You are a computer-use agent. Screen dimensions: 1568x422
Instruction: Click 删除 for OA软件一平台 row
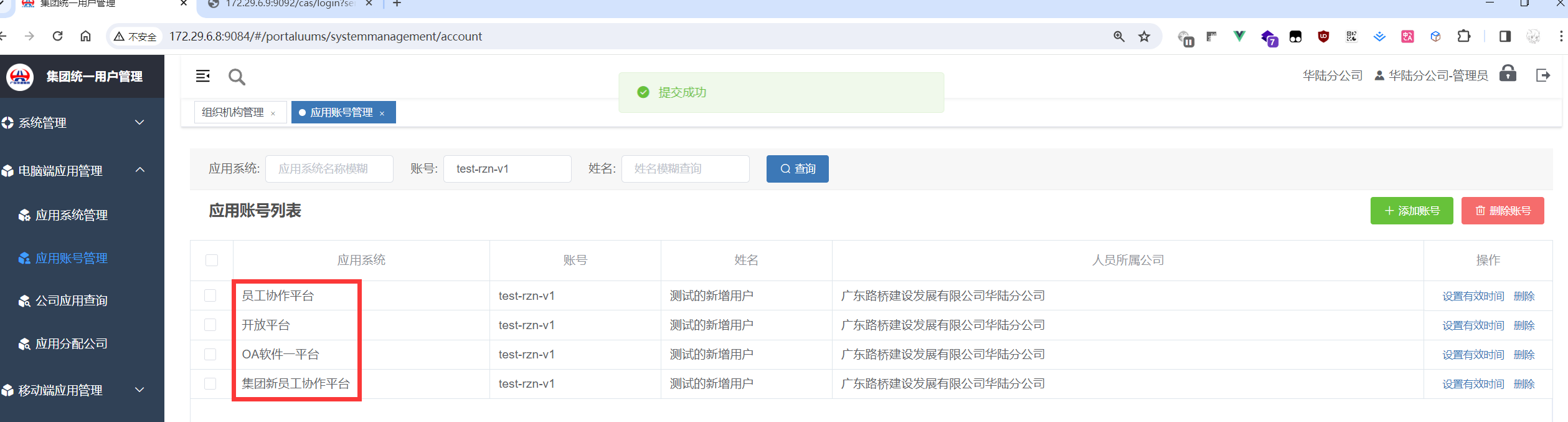pyautogui.click(x=1524, y=355)
